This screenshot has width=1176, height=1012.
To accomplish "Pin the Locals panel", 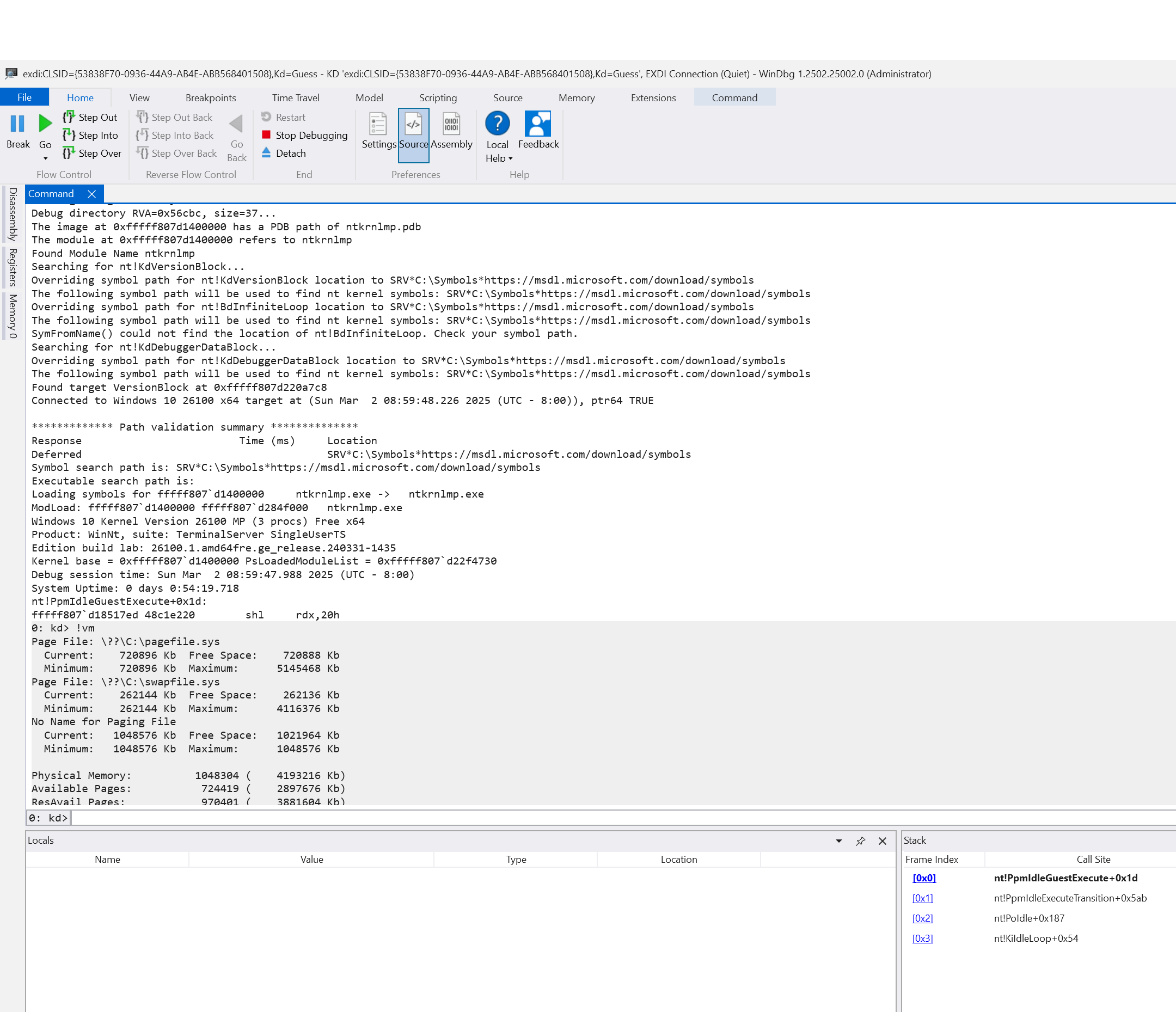I will 860,841.
